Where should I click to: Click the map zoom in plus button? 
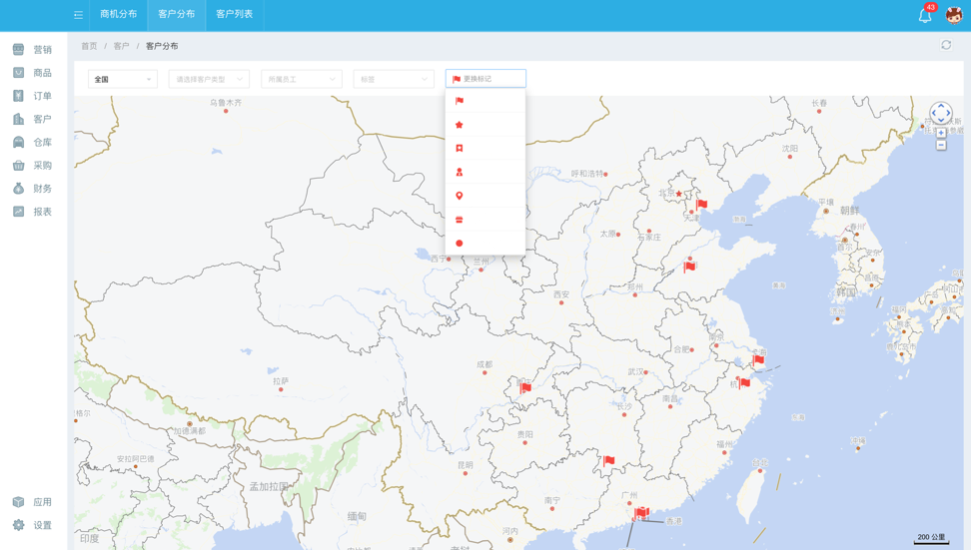(941, 133)
